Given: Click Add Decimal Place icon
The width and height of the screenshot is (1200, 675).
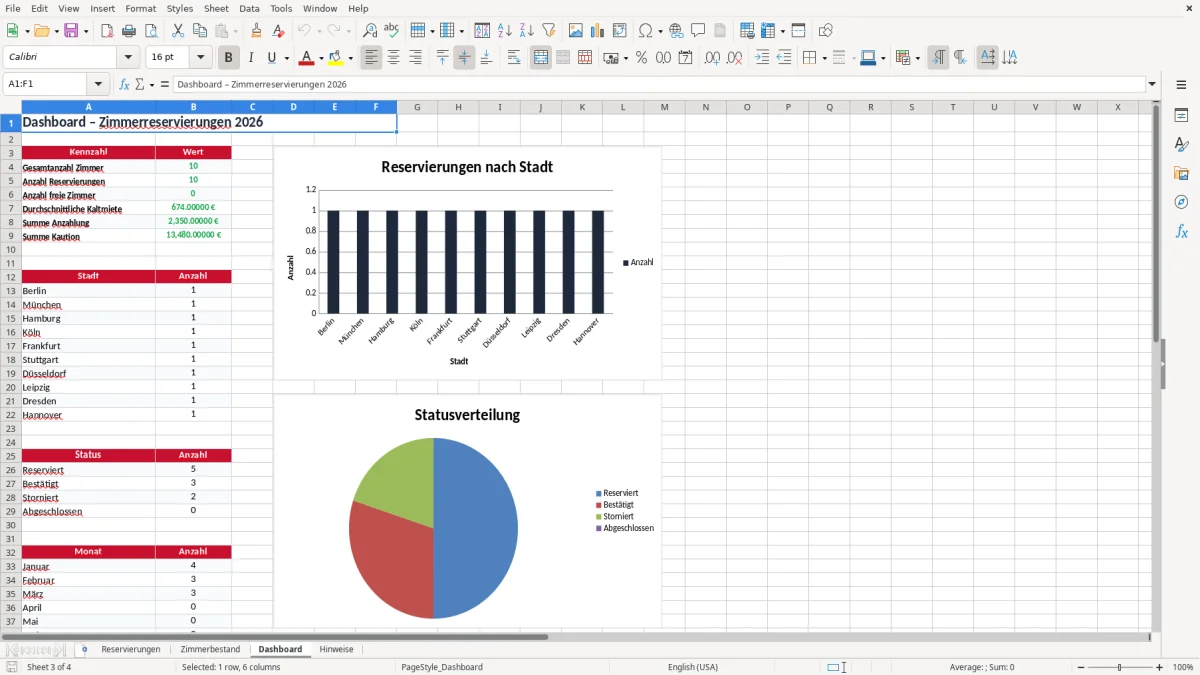Looking at the screenshot, I should point(713,58).
